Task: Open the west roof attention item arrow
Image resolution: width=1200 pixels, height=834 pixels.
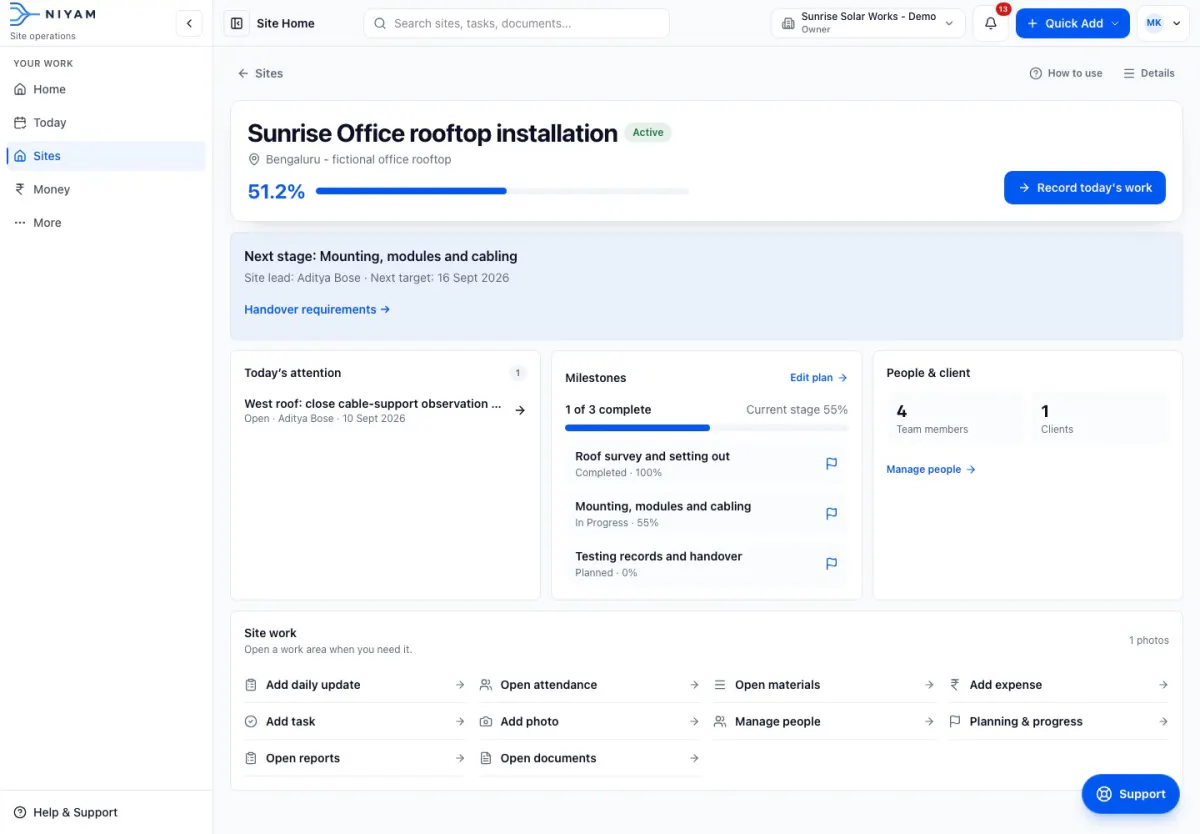Action: click(520, 410)
